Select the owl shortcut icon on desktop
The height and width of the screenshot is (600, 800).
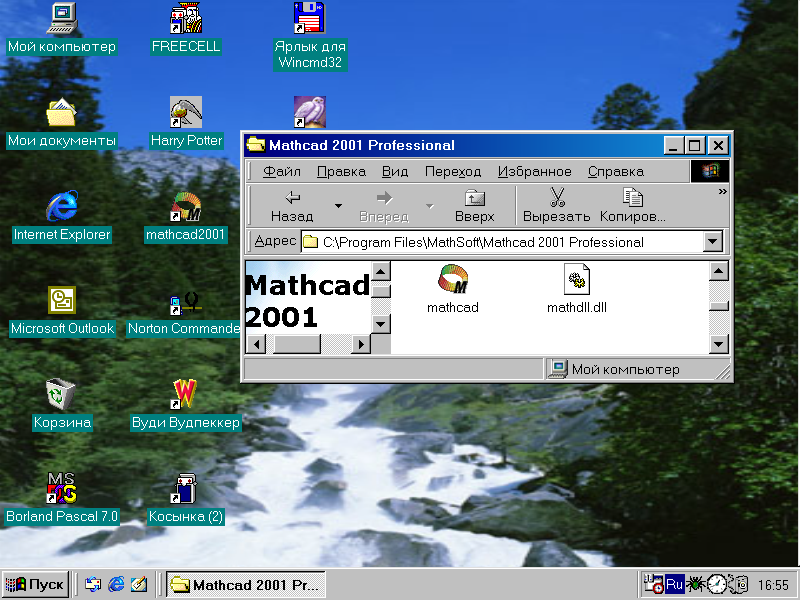pyautogui.click(x=310, y=112)
